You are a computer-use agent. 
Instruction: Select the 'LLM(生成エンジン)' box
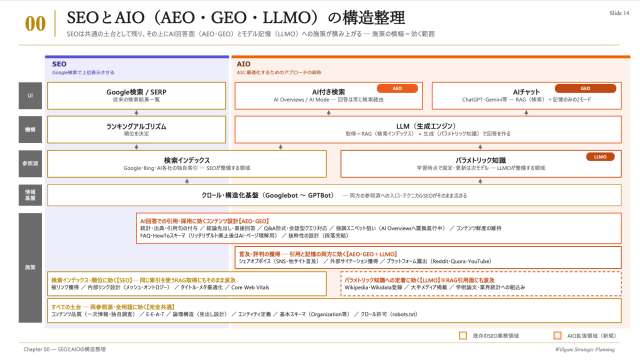pos(428,130)
